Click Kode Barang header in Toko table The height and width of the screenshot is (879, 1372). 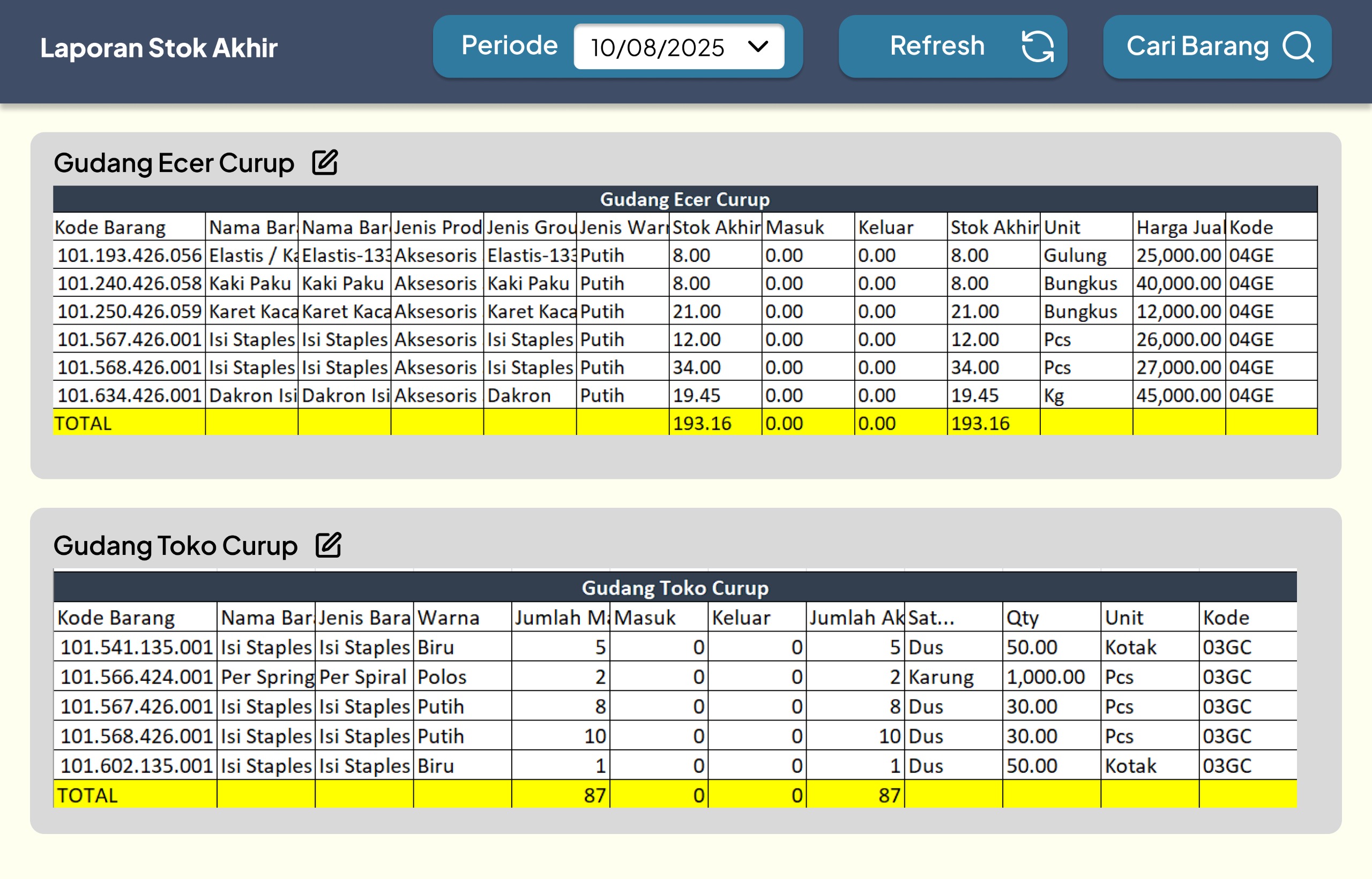[x=135, y=617]
